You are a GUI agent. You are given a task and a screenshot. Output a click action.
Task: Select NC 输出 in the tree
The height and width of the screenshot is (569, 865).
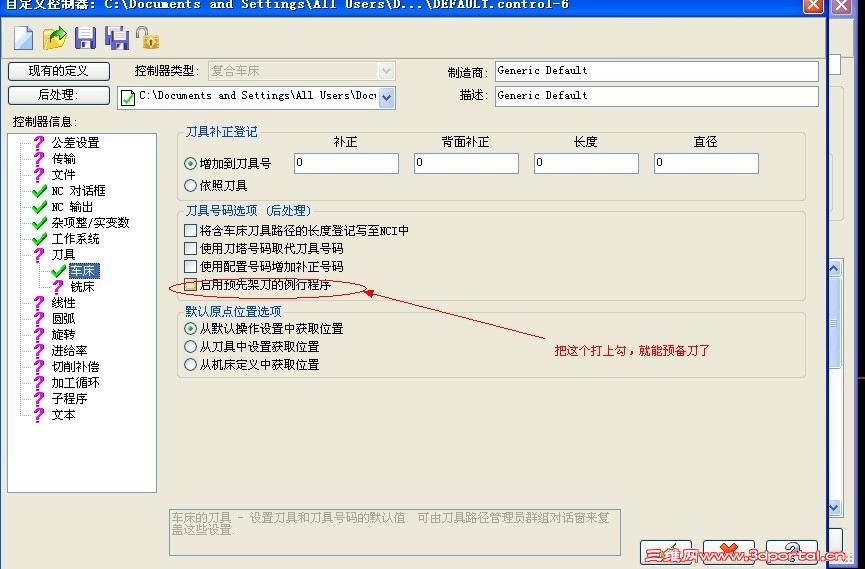(x=72, y=207)
